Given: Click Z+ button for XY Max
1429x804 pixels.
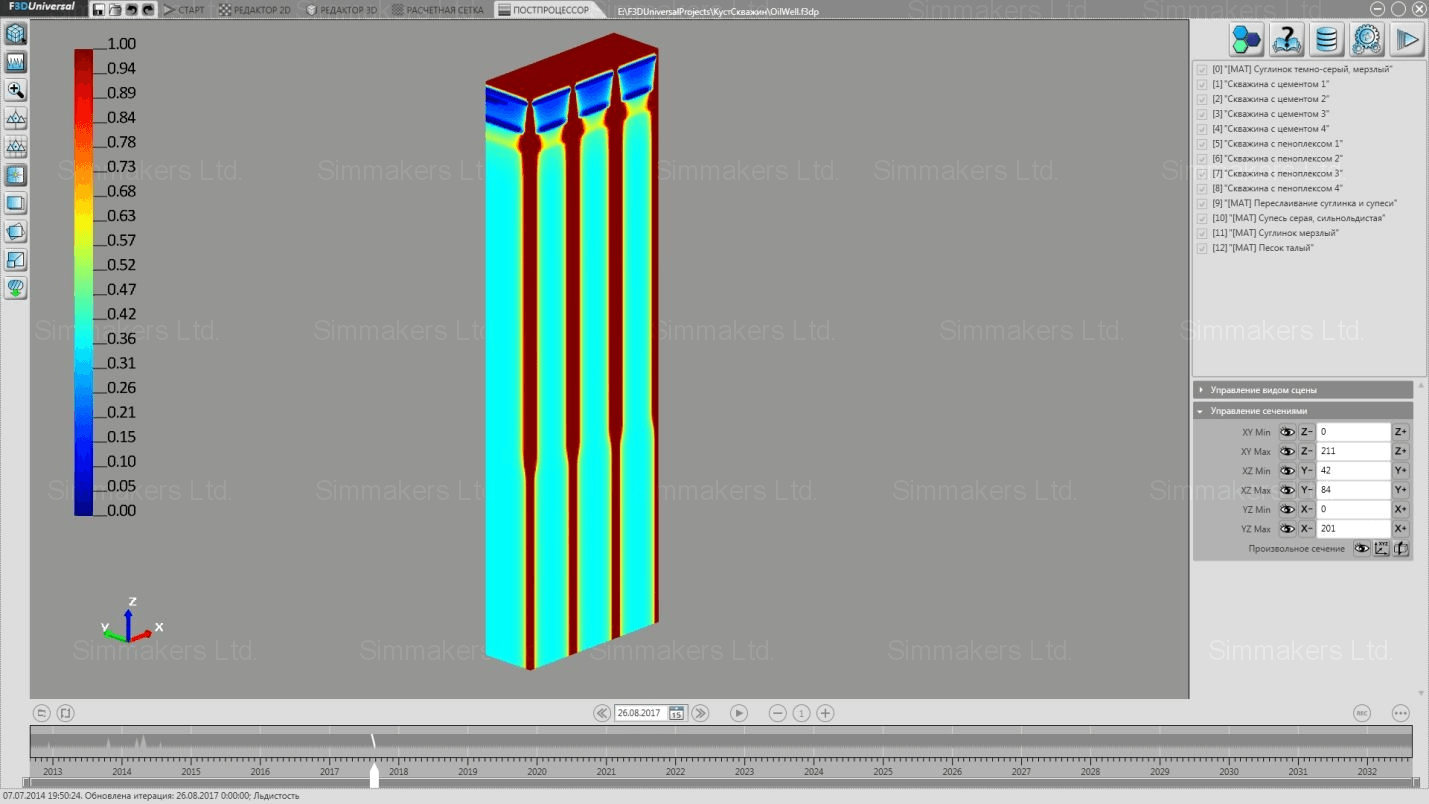Looking at the screenshot, I should click(1401, 452).
